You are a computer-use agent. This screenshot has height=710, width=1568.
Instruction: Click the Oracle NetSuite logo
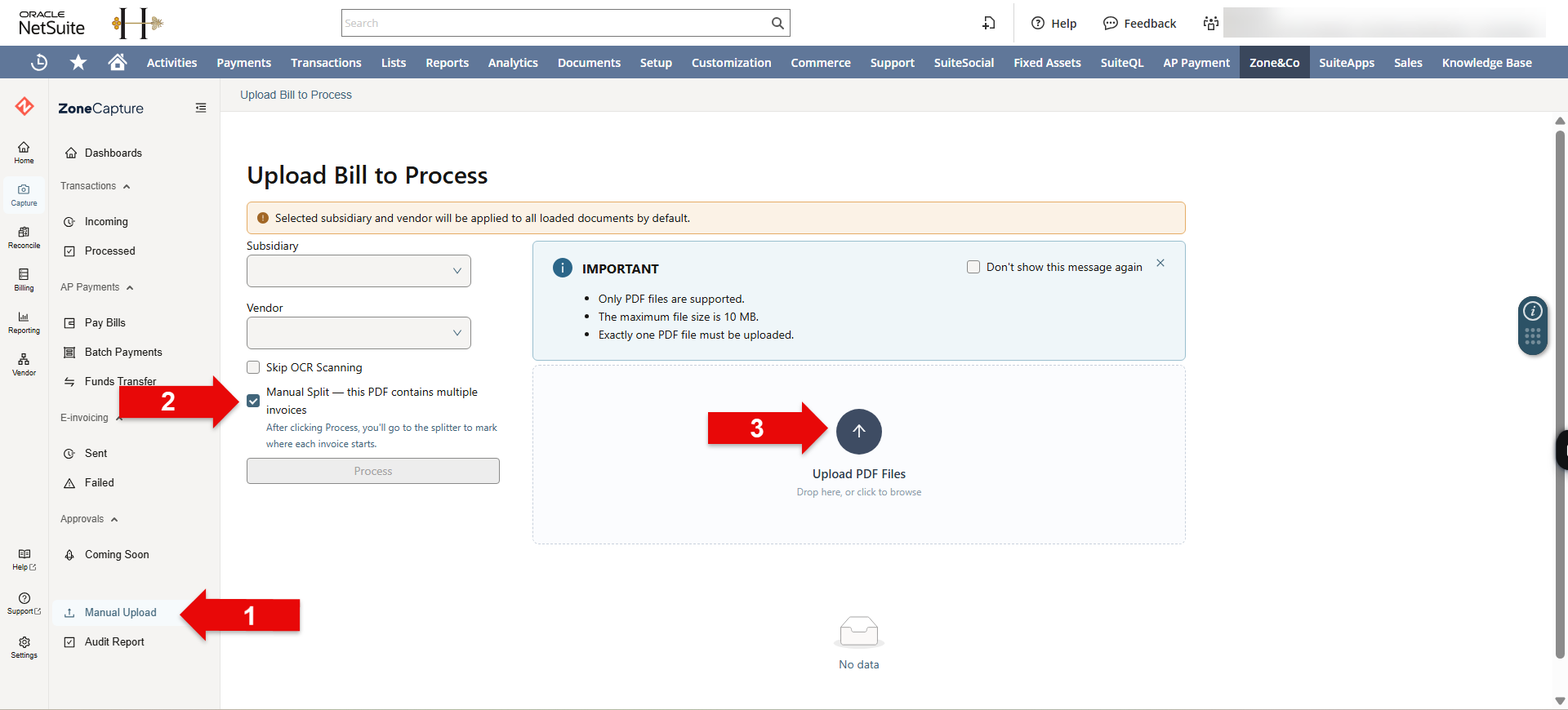(51, 23)
